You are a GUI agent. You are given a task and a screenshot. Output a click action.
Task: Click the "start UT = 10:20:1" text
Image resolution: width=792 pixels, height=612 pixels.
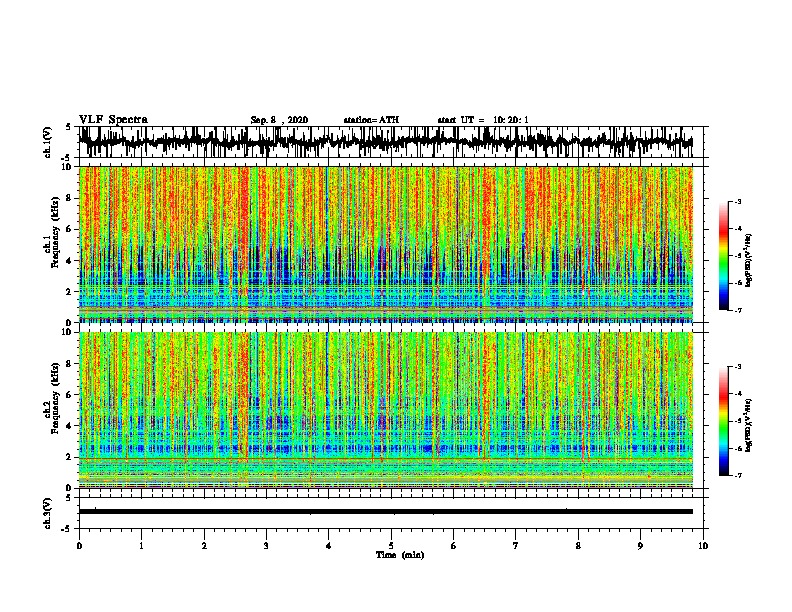tap(483, 120)
